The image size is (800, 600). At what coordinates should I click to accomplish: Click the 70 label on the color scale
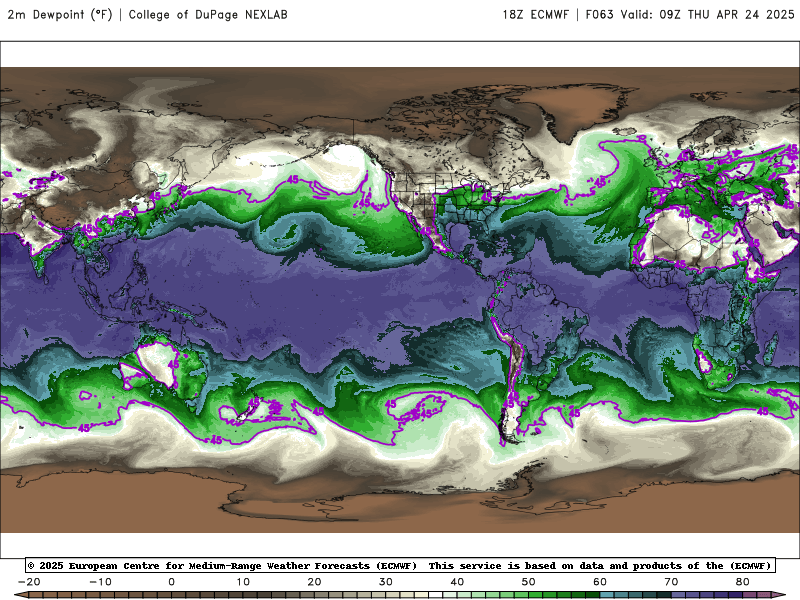point(671,582)
